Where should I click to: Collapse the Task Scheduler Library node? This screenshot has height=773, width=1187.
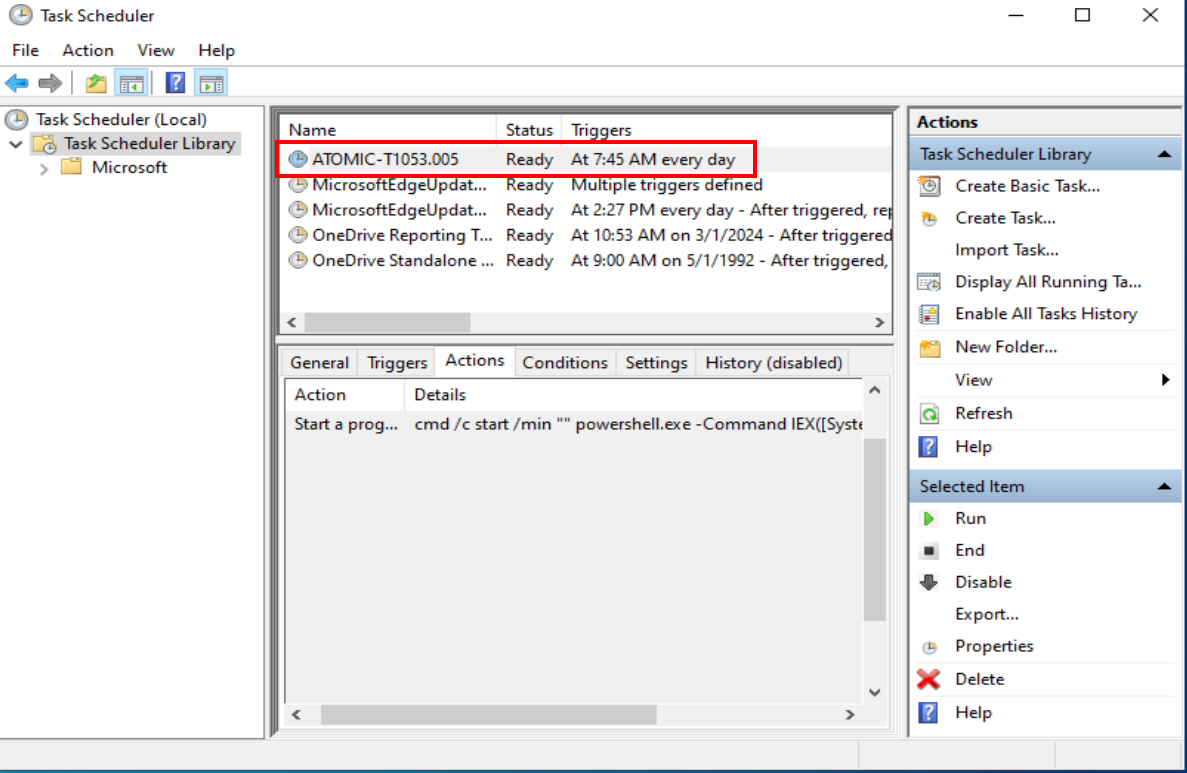pyautogui.click(x=15, y=144)
